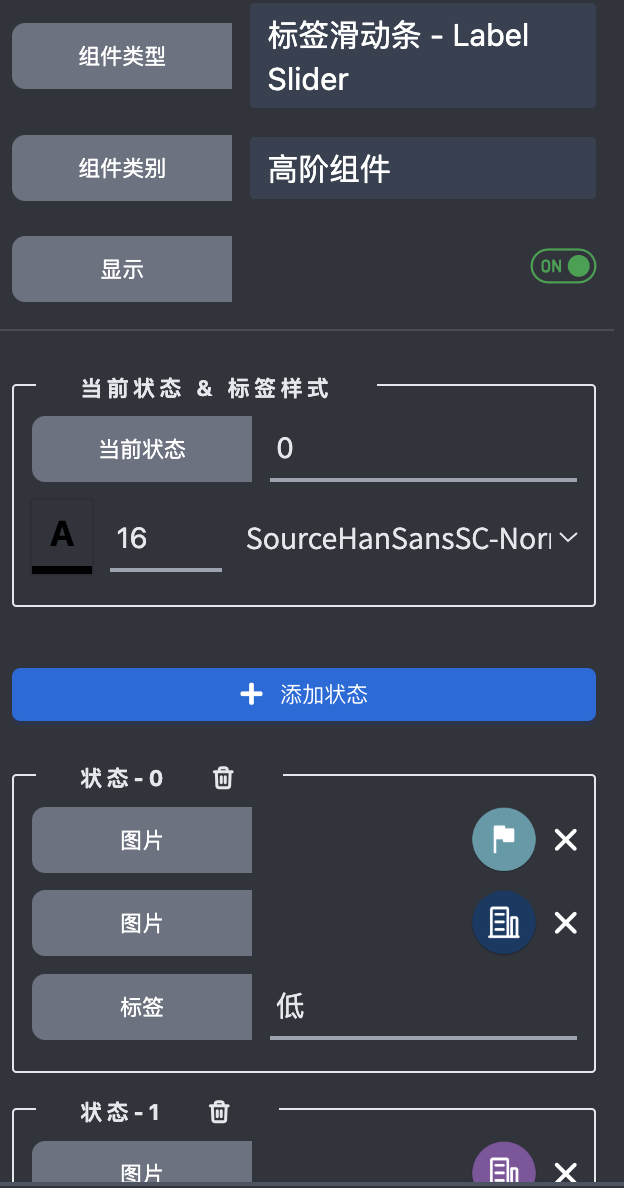Click the dark blue building image icon in 状态-0
624x1188 pixels.
click(503, 922)
